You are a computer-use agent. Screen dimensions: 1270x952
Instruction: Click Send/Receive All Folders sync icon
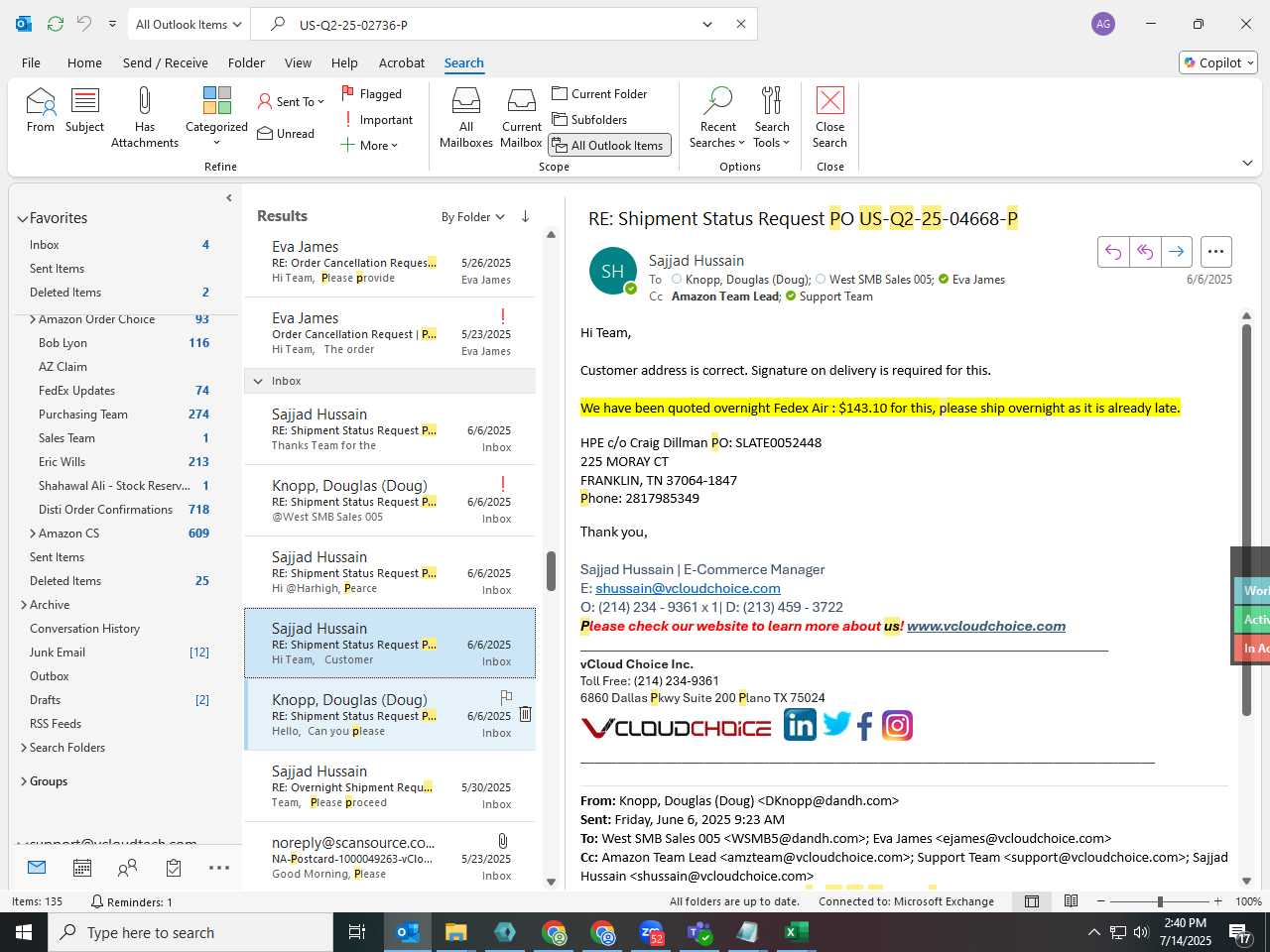tap(56, 24)
